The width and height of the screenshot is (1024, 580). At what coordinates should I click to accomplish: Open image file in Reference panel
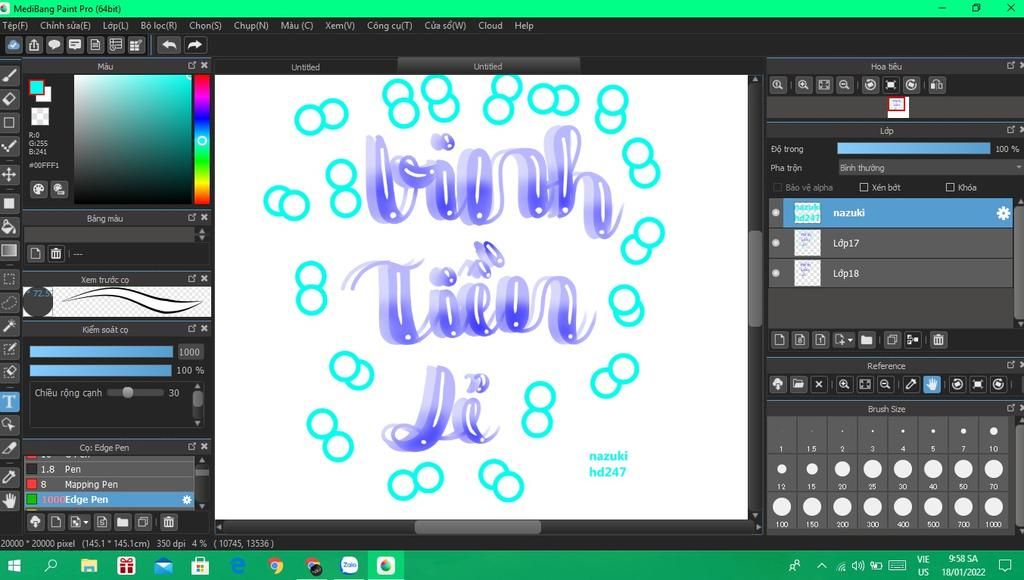(x=798, y=384)
